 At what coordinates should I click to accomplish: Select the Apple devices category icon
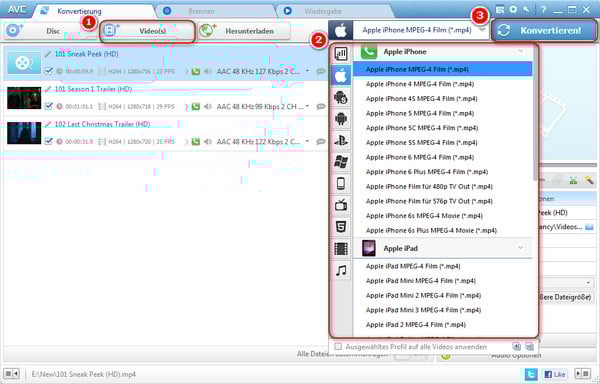click(x=341, y=75)
